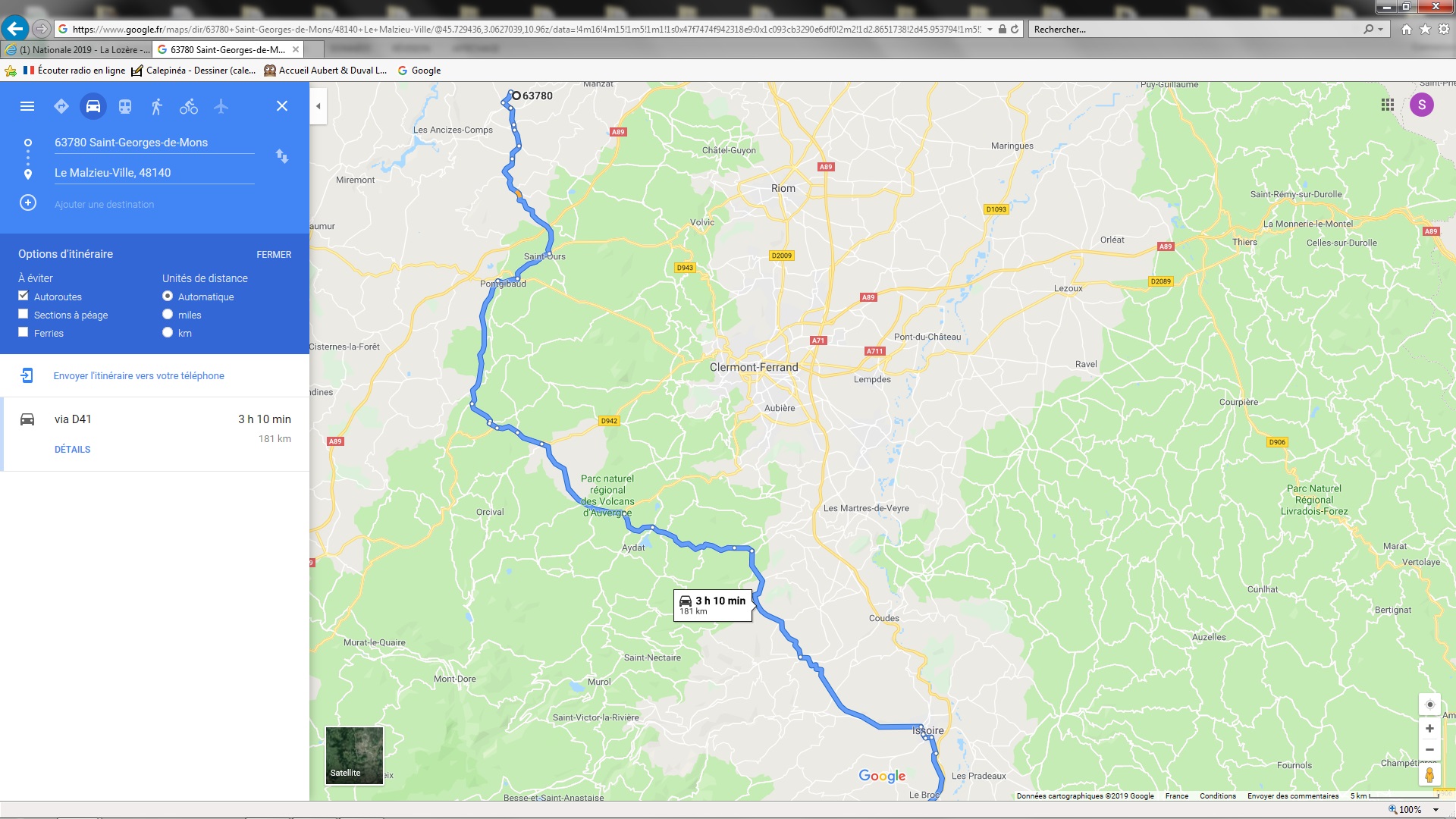This screenshot has width=1456, height=819.
Task: Enable avoiding Ferries
Action: (24, 332)
